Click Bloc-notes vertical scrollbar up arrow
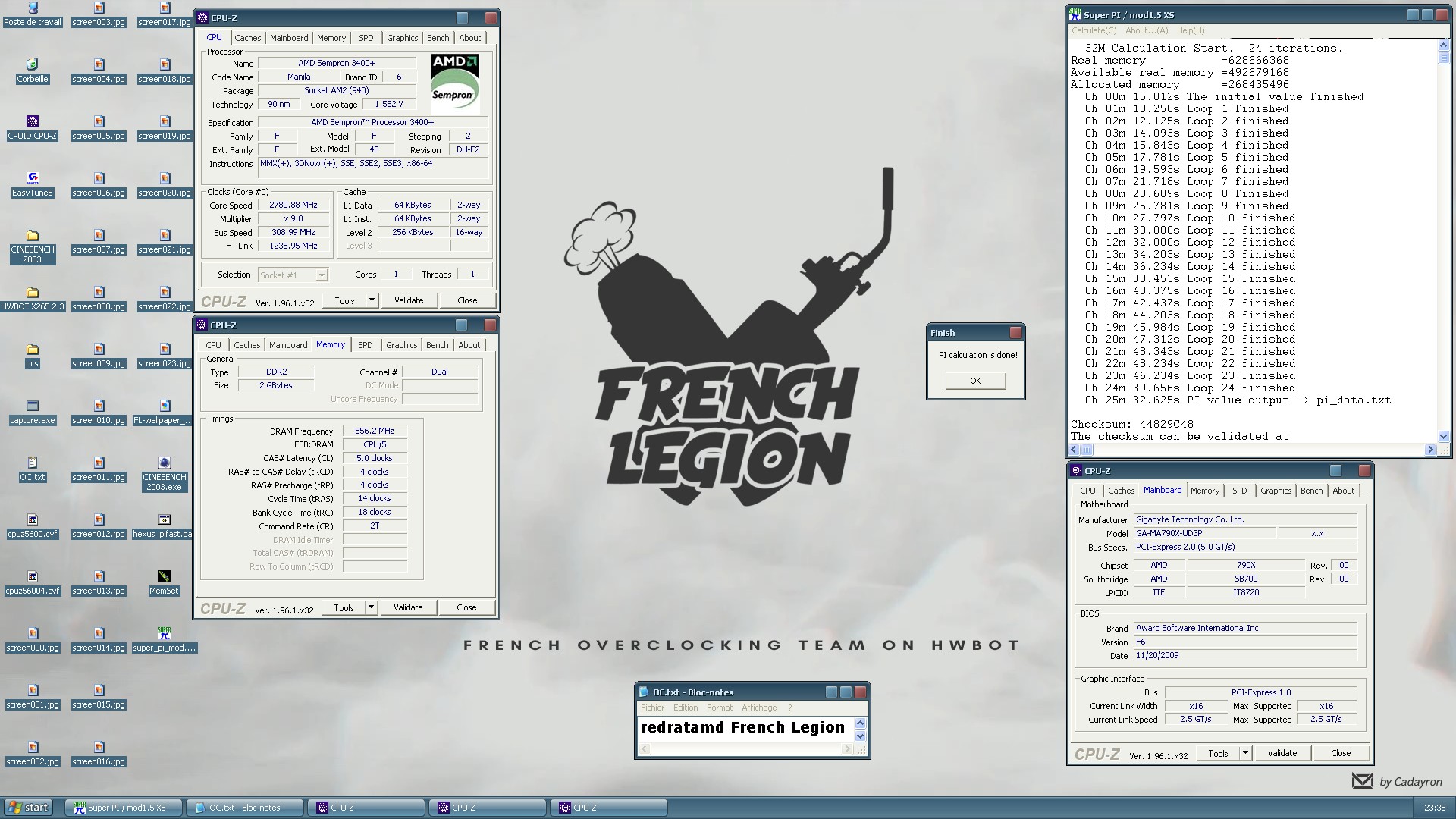1456x819 pixels. (860, 723)
